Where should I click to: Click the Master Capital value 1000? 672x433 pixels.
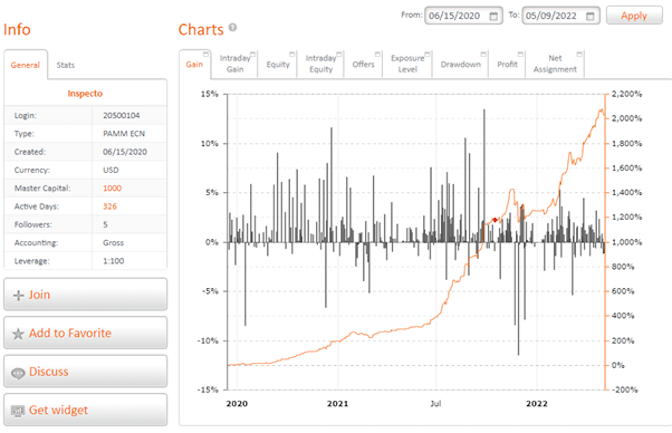pyautogui.click(x=112, y=188)
